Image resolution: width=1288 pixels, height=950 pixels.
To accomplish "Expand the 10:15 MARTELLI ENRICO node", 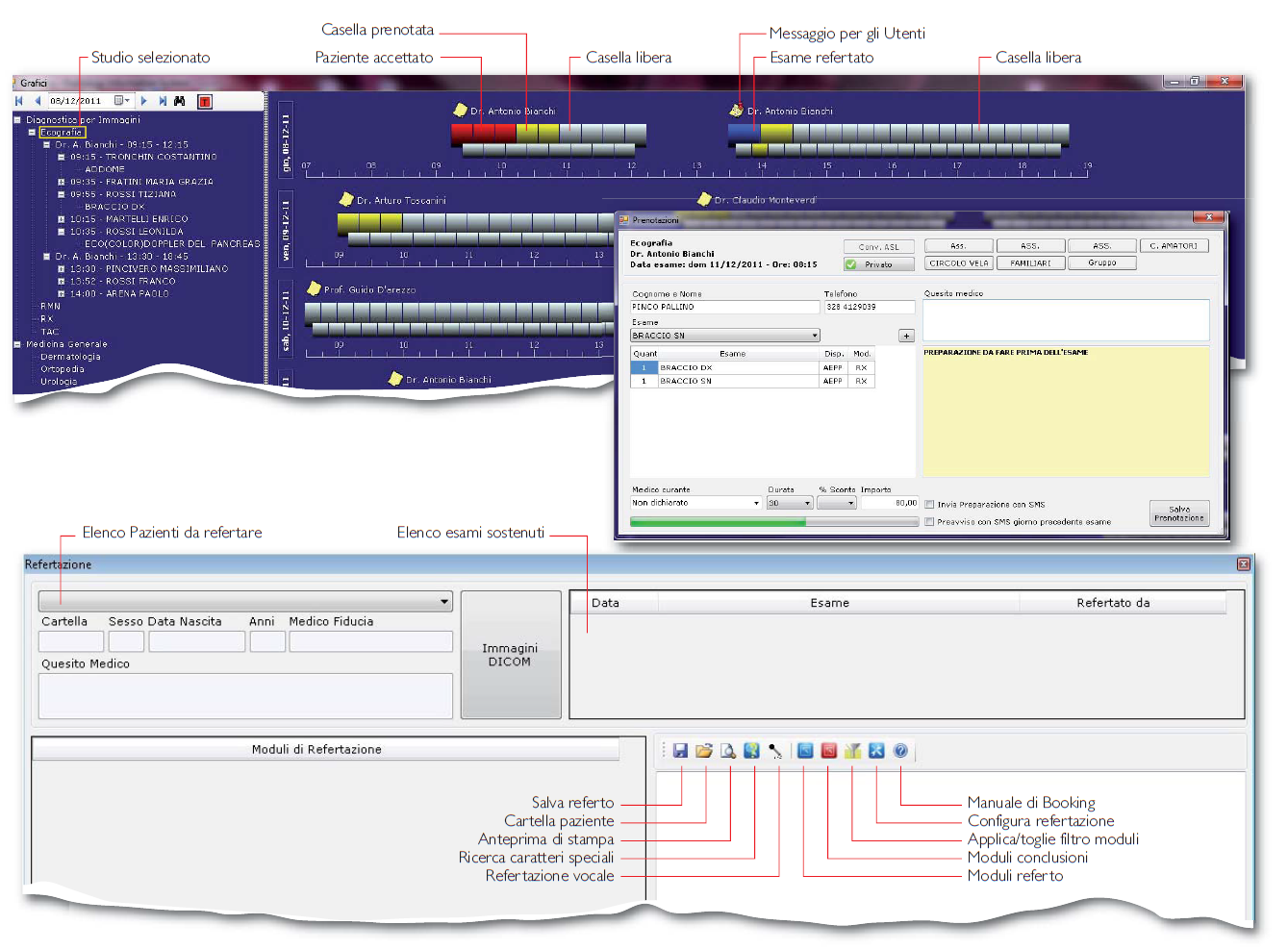I will [x=62, y=219].
